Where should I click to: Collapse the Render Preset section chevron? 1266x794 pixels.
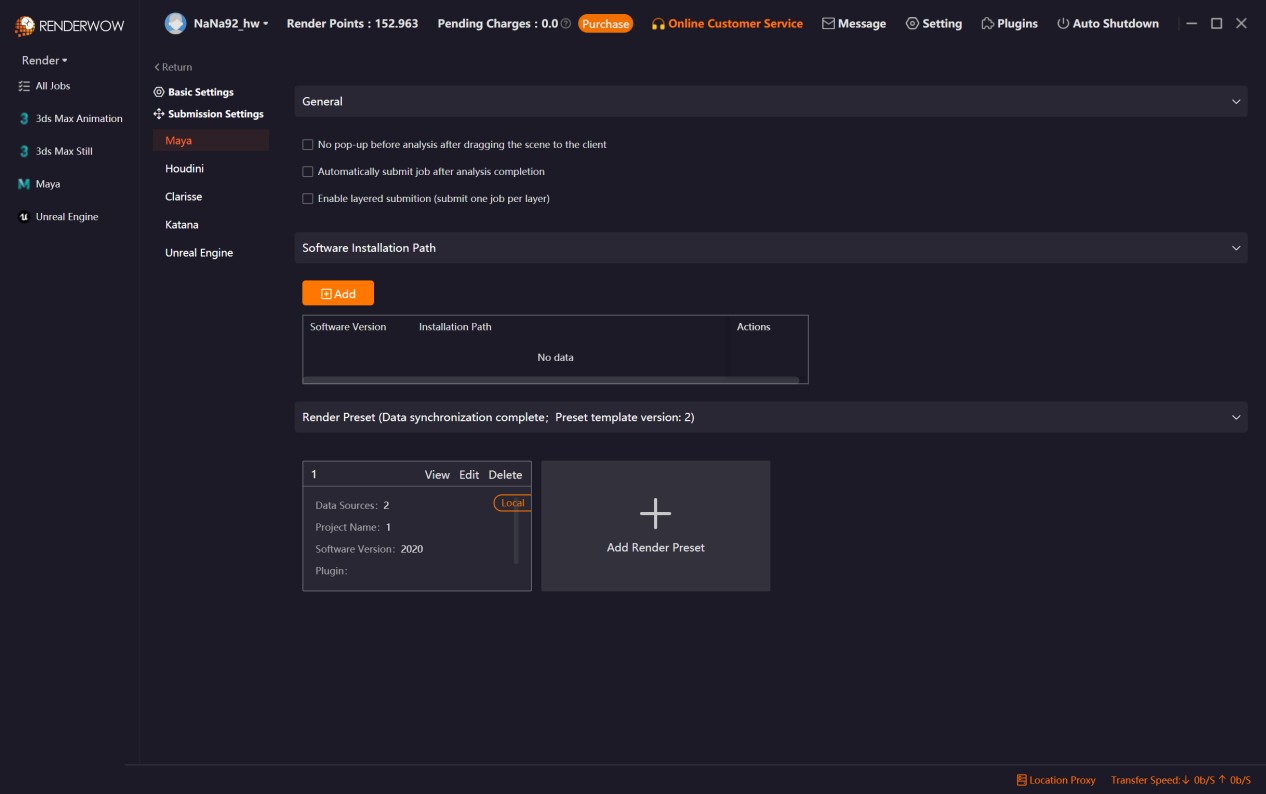[x=1236, y=418]
